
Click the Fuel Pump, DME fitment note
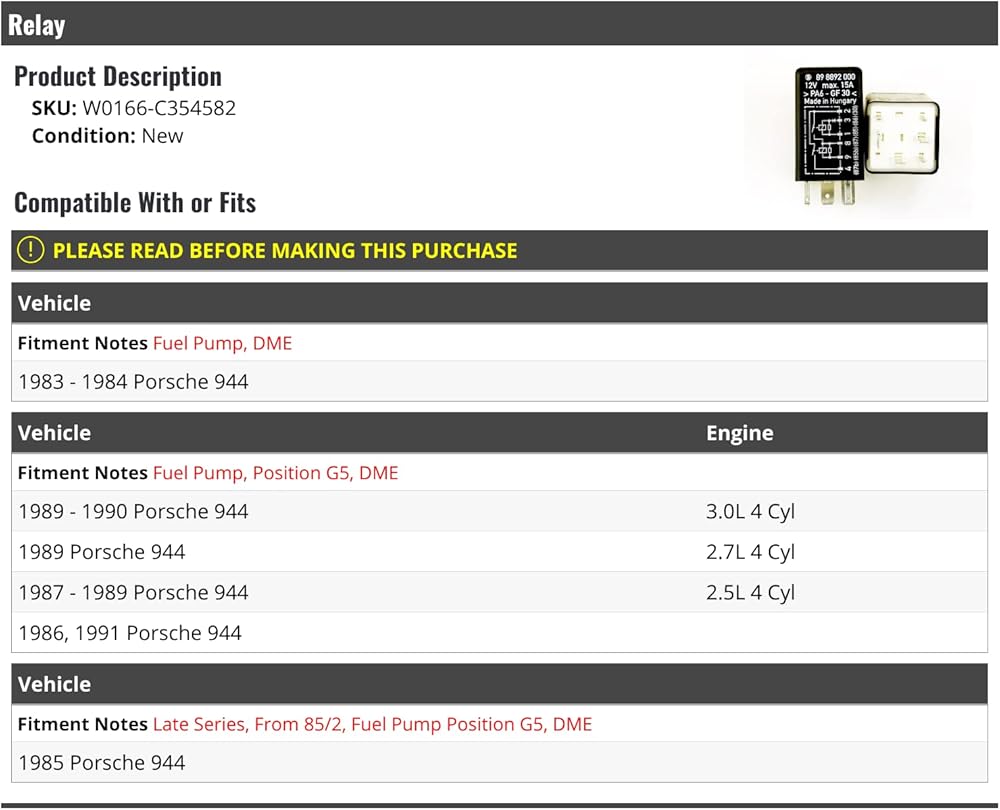pos(223,343)
